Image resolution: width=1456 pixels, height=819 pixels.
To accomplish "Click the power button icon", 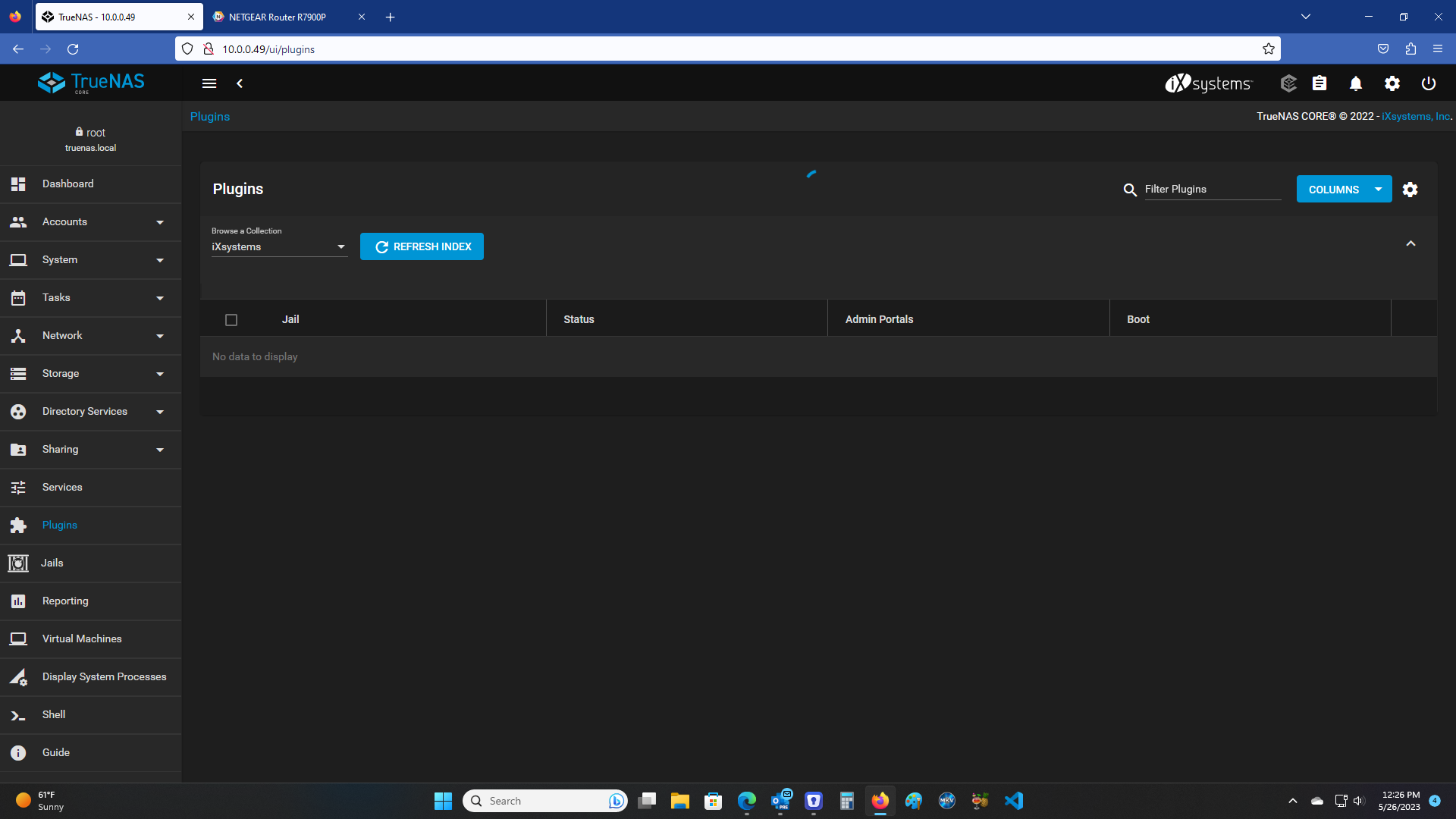I will pos(1429,83).
